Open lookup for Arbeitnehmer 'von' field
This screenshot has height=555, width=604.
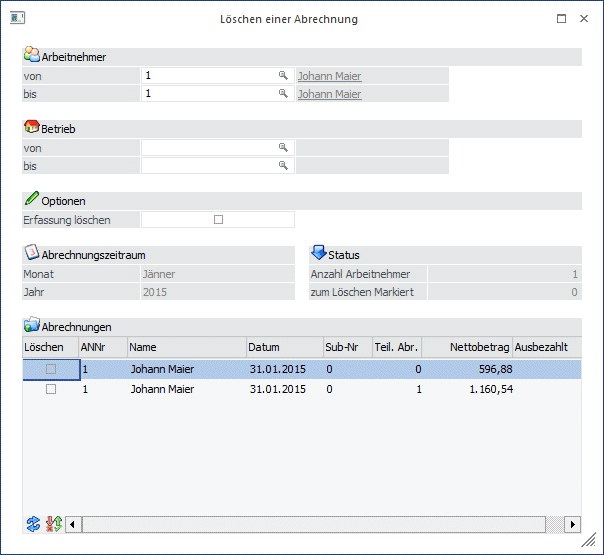point(283,76)
